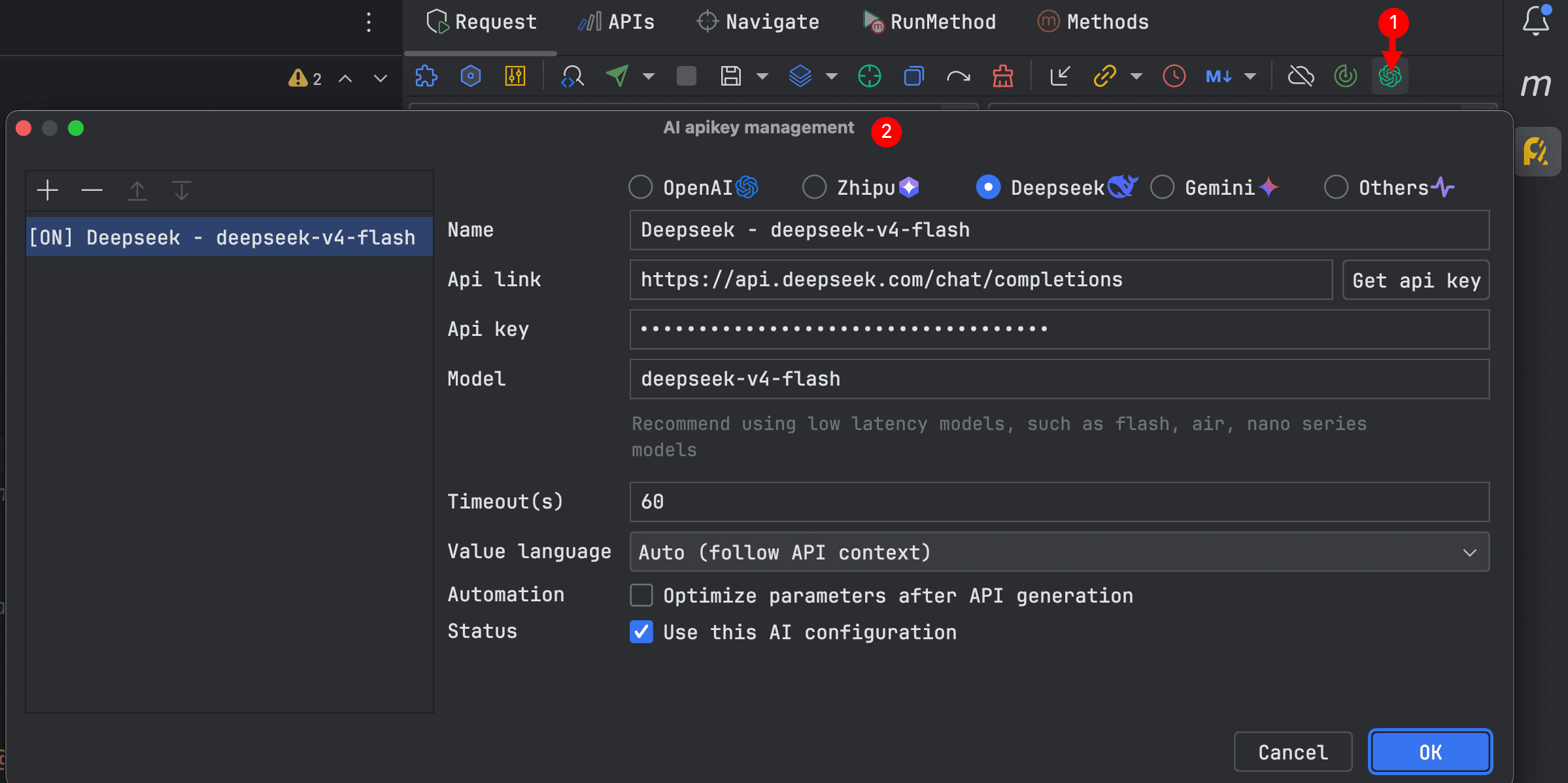The width and height of the screenshot is (1568, 783).
Task: Click the warning triangle with count 2
Action: point(305,78)
